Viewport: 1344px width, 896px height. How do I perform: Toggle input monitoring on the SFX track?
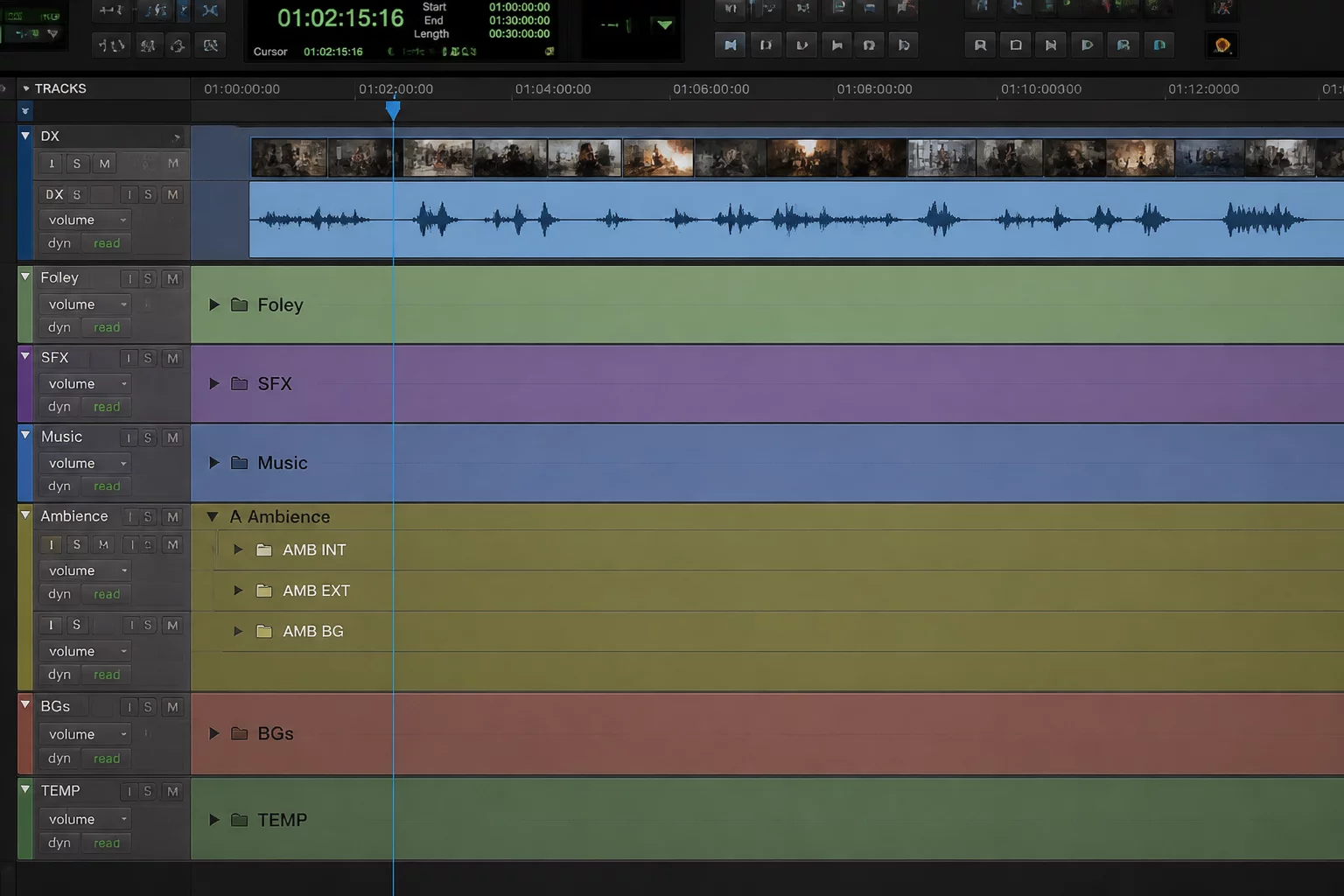tap(129, 358)
